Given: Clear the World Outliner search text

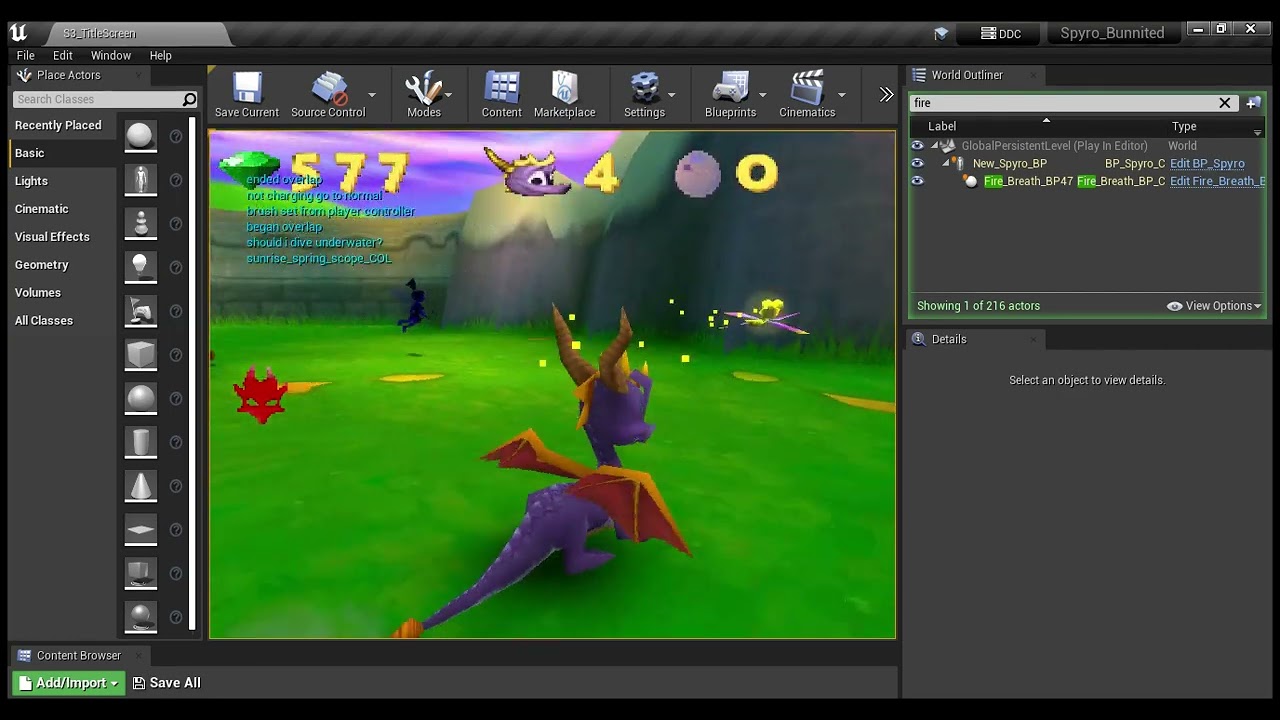Looking at the screenshot, I should (x=1224, y=103).
